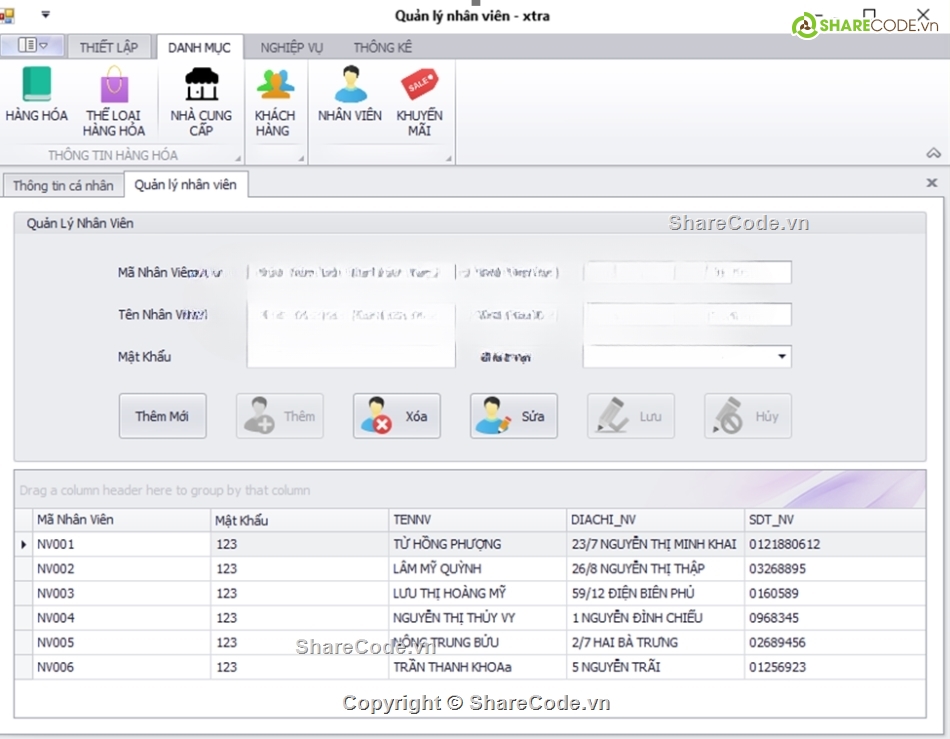This screenshot has width=950, height=739.
Task: Click phone number 03268895
Action: click(835, 569)
